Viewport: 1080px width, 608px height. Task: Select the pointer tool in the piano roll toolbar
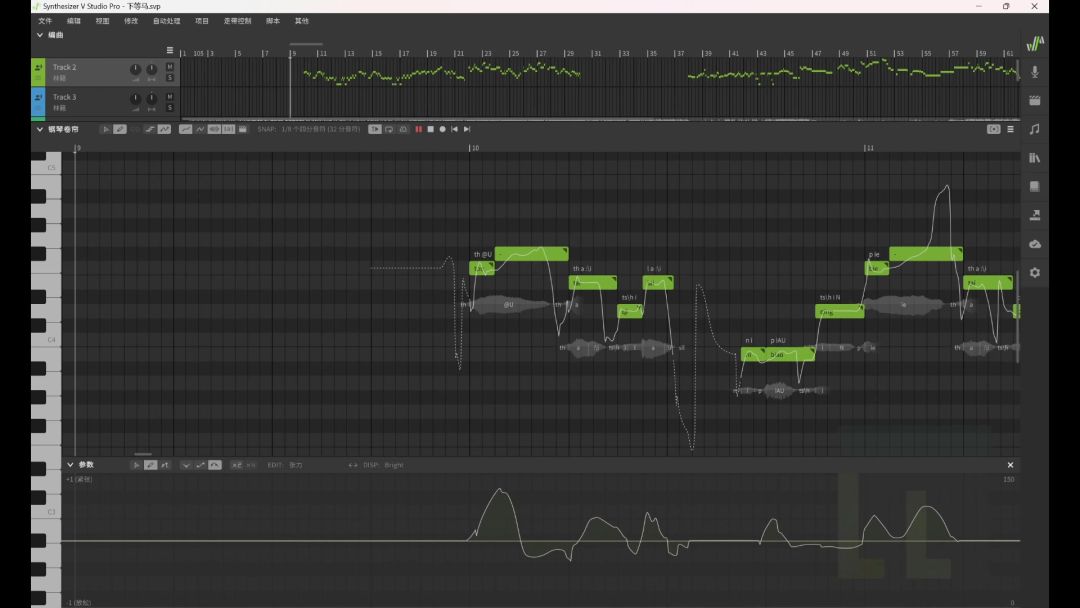point(107,129)
